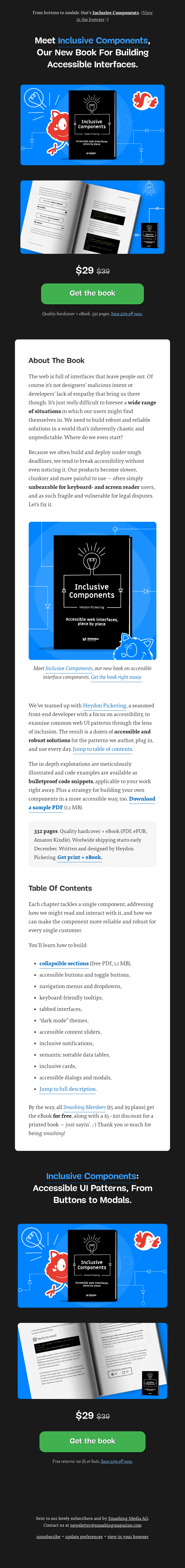Download a sample PDF via the link
This screenshot has width=185, height=1568.
[46, 807]
